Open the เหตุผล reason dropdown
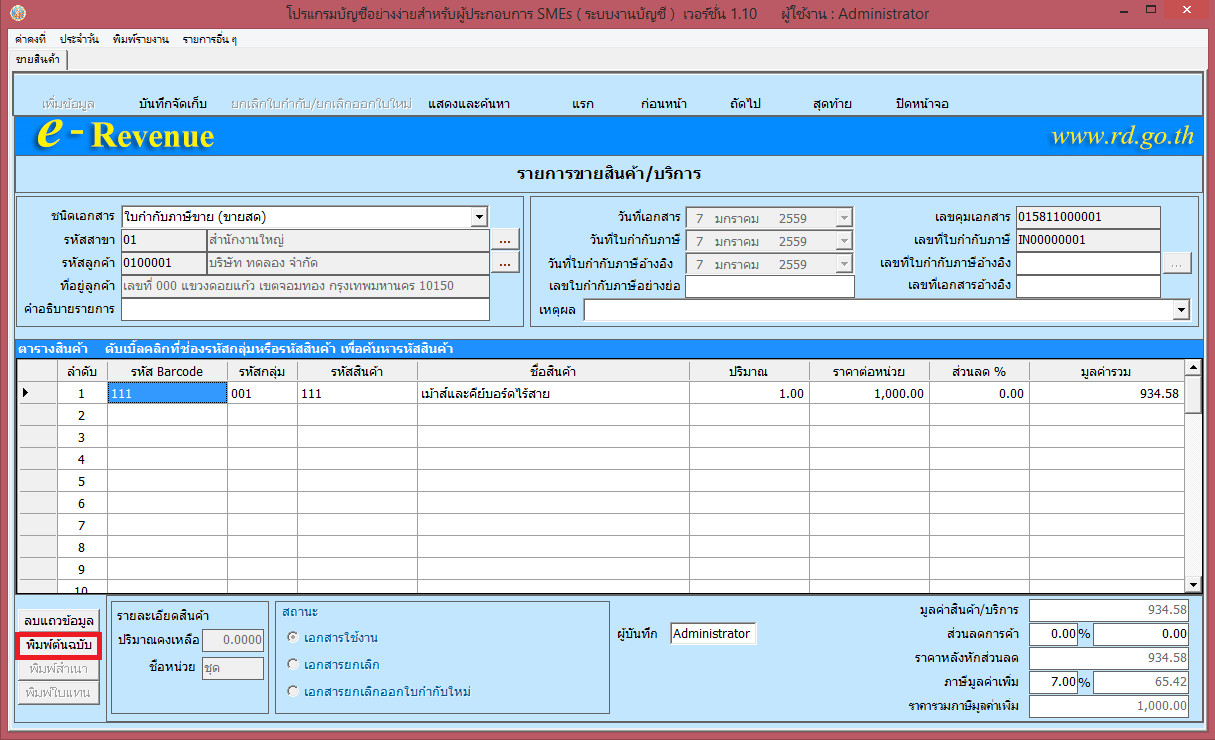 point(1182,311)
